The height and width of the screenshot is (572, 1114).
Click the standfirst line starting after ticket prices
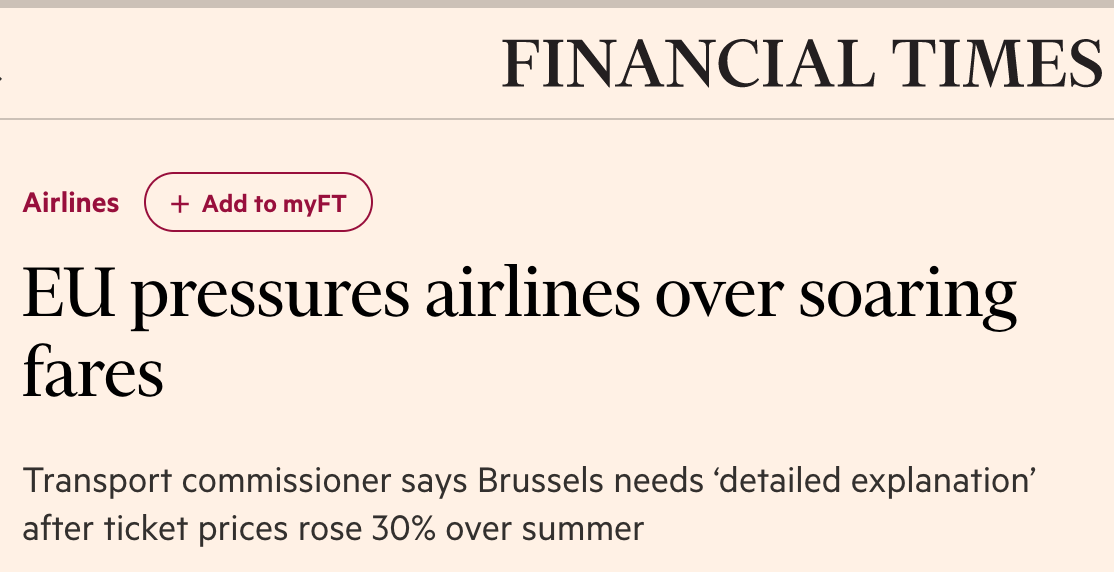pos(333,529)
